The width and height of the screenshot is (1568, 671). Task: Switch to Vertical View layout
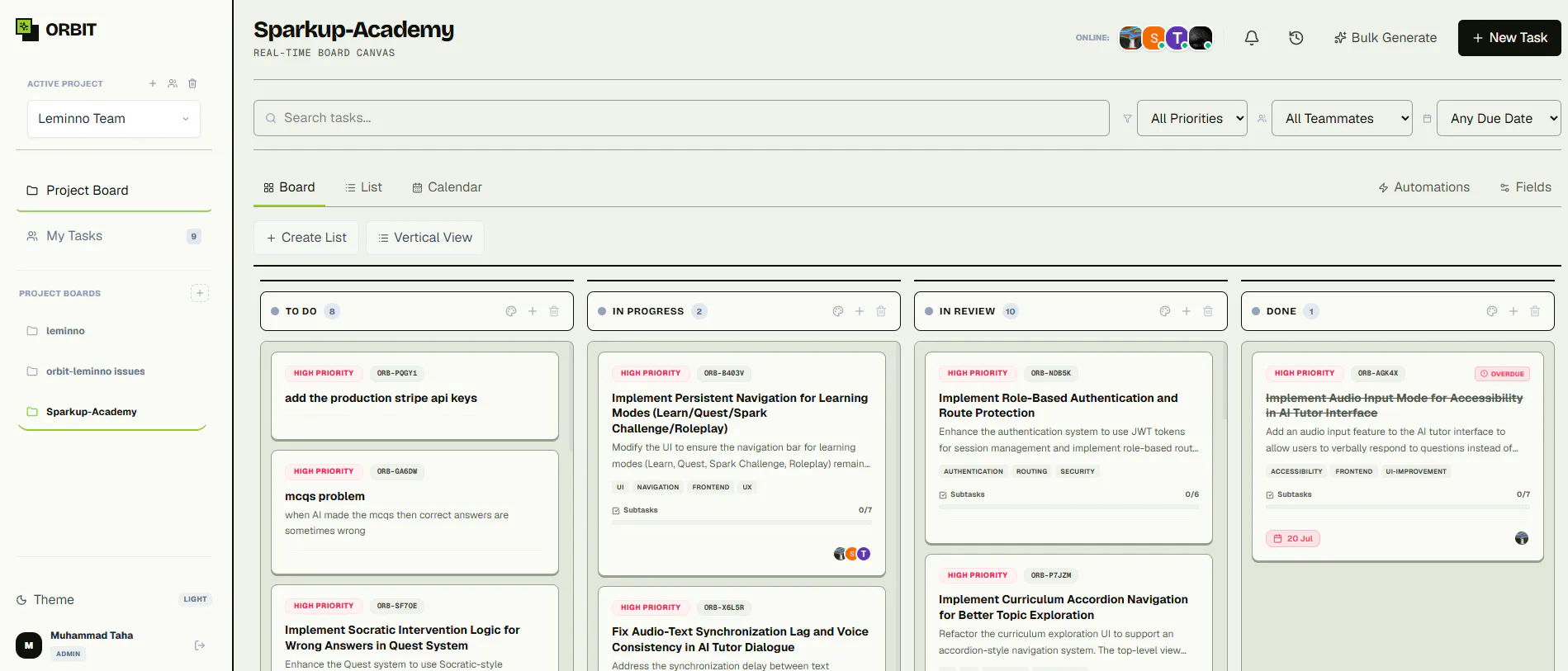pyautogui.click(x=424, y=238)
